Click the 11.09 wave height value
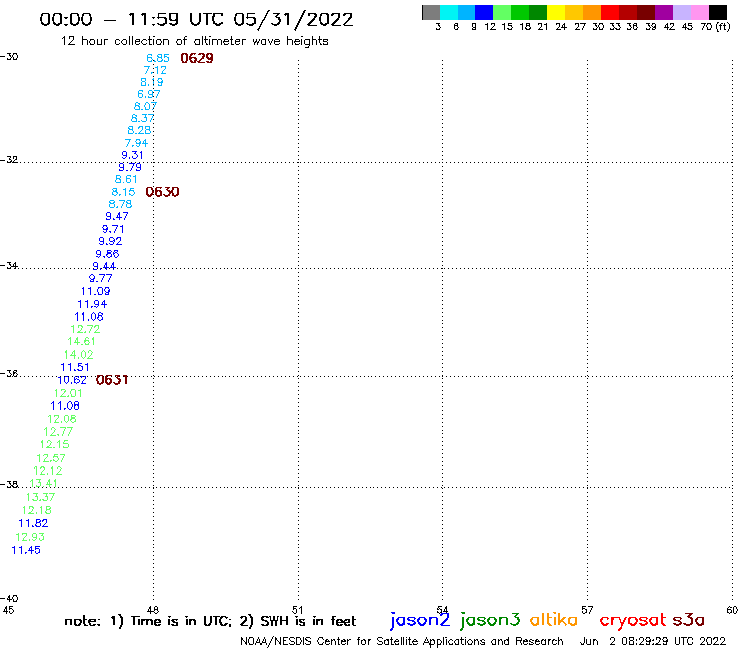This screenshot has width=740, height=650. (95, 291)
